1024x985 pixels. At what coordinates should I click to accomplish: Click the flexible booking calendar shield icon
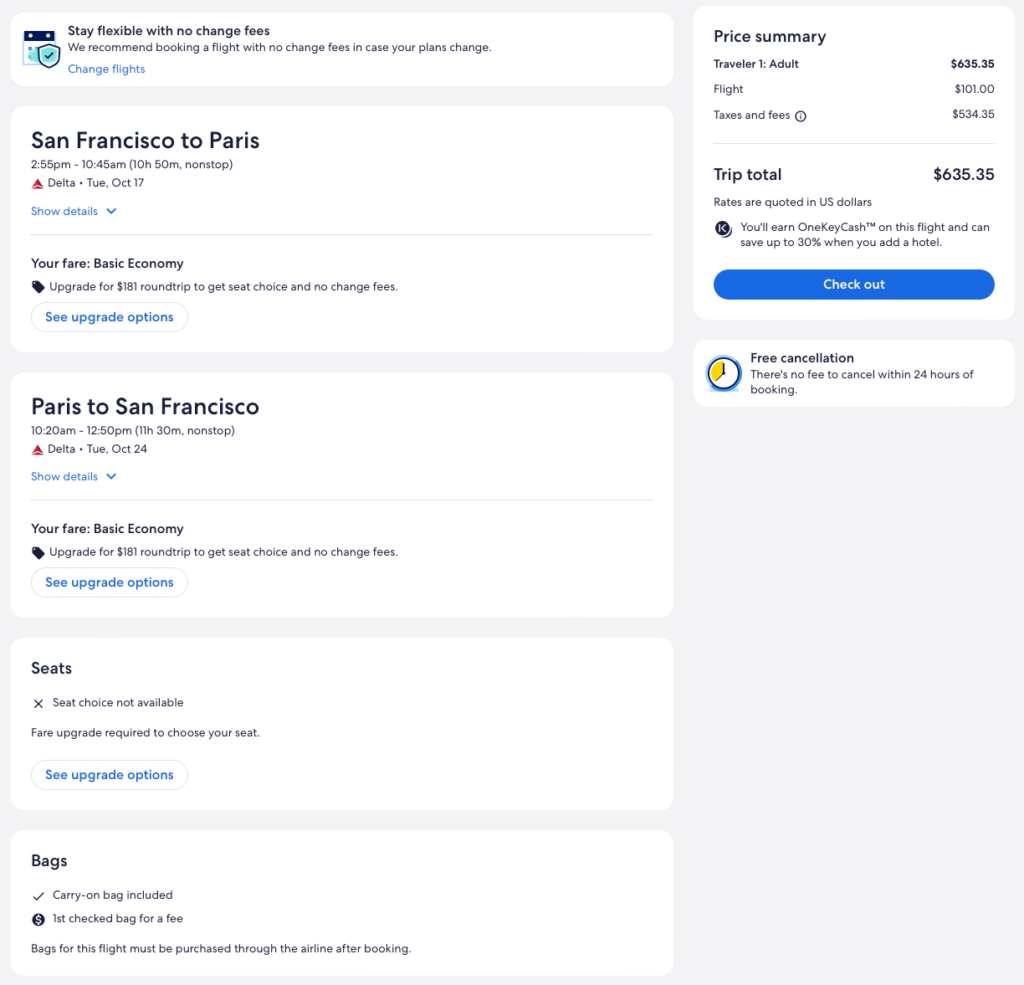(x=41, y=49)
